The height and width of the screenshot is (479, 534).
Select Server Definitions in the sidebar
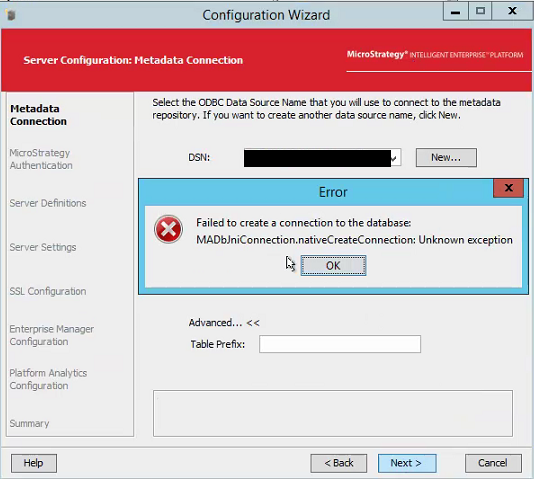coord(48,203)
